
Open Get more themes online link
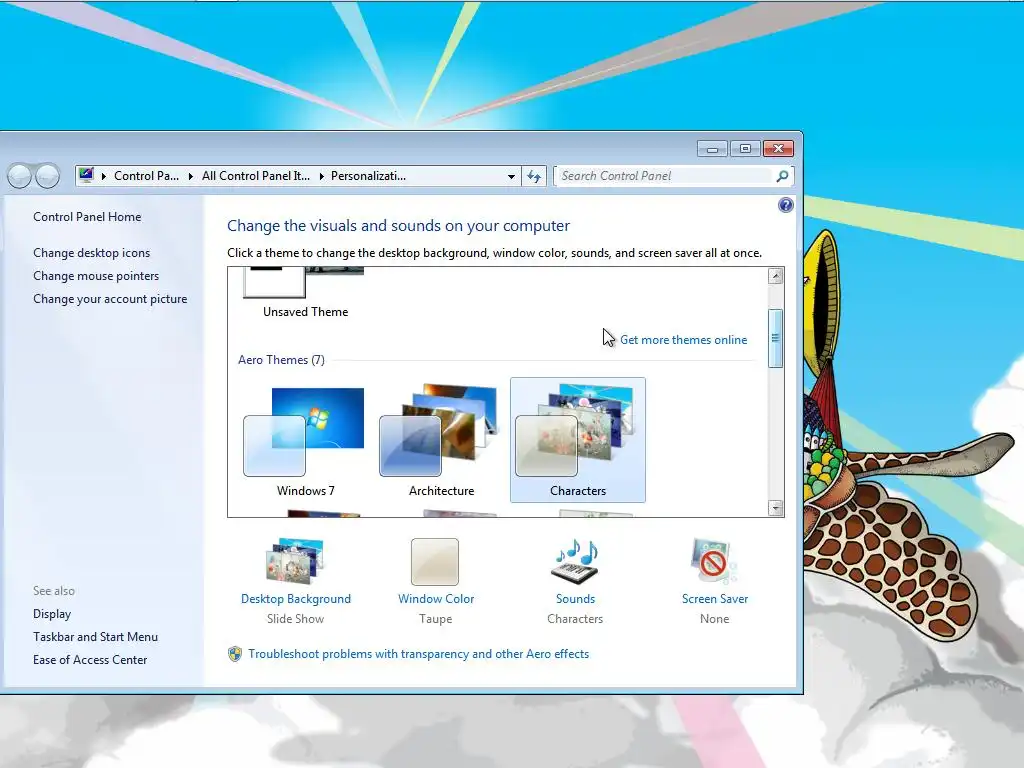683,340
